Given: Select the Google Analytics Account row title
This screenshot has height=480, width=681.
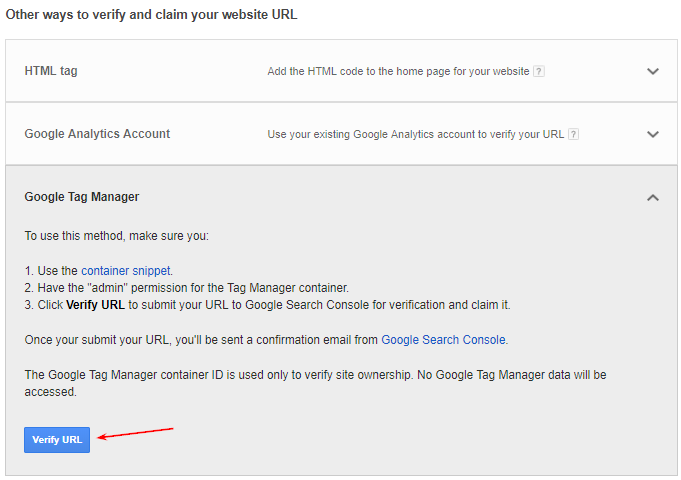Looking at the screenshot, I should click(x=97, y=134).
